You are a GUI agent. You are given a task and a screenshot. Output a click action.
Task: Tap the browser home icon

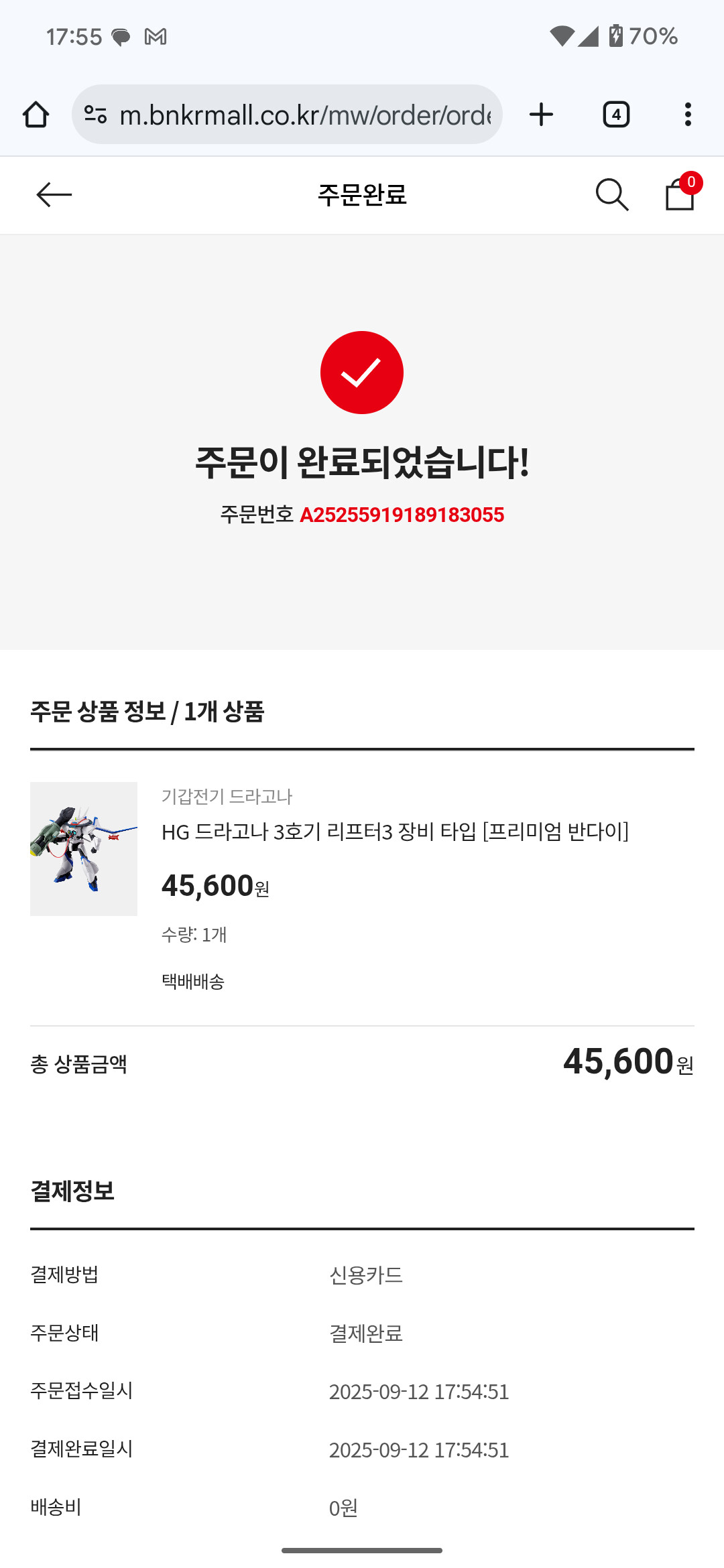[36, 115]
